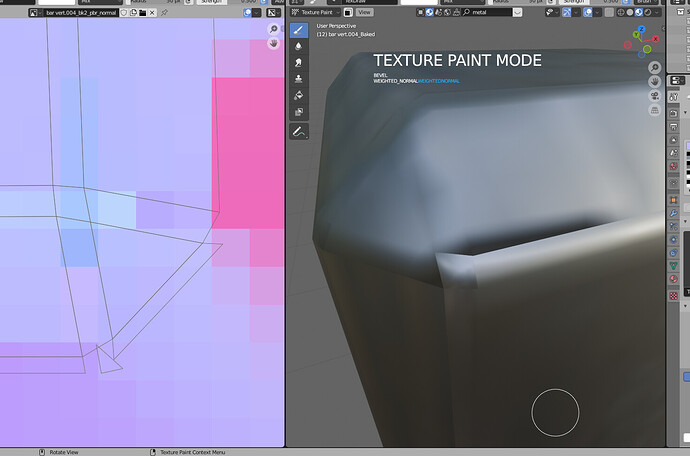Click button right of metal search field
This screenshot has width=690, height=456.
[518, 12]
